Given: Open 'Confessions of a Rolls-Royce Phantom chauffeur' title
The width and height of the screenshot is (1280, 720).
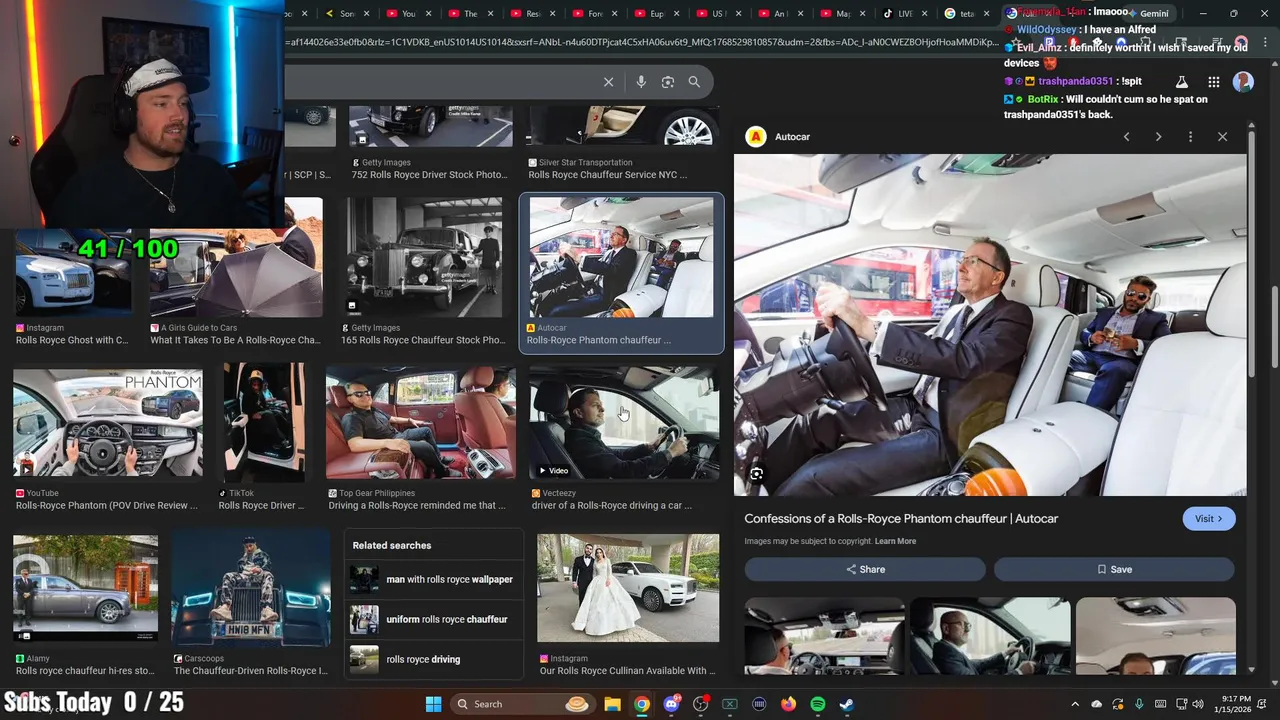Looking at the screenshot, I should [901, 518].
